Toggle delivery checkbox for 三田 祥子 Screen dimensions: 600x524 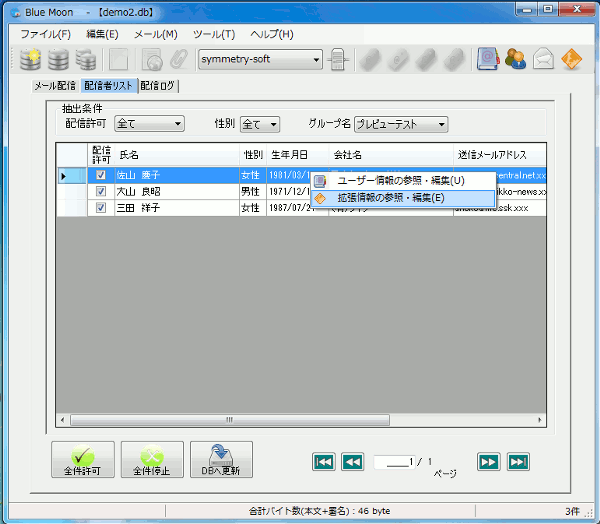pos(101,207)
